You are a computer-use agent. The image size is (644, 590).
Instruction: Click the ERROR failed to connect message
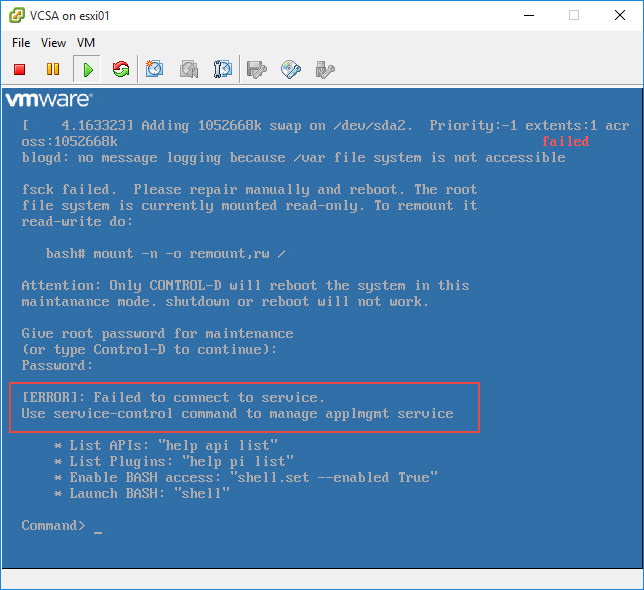[173, 397]
